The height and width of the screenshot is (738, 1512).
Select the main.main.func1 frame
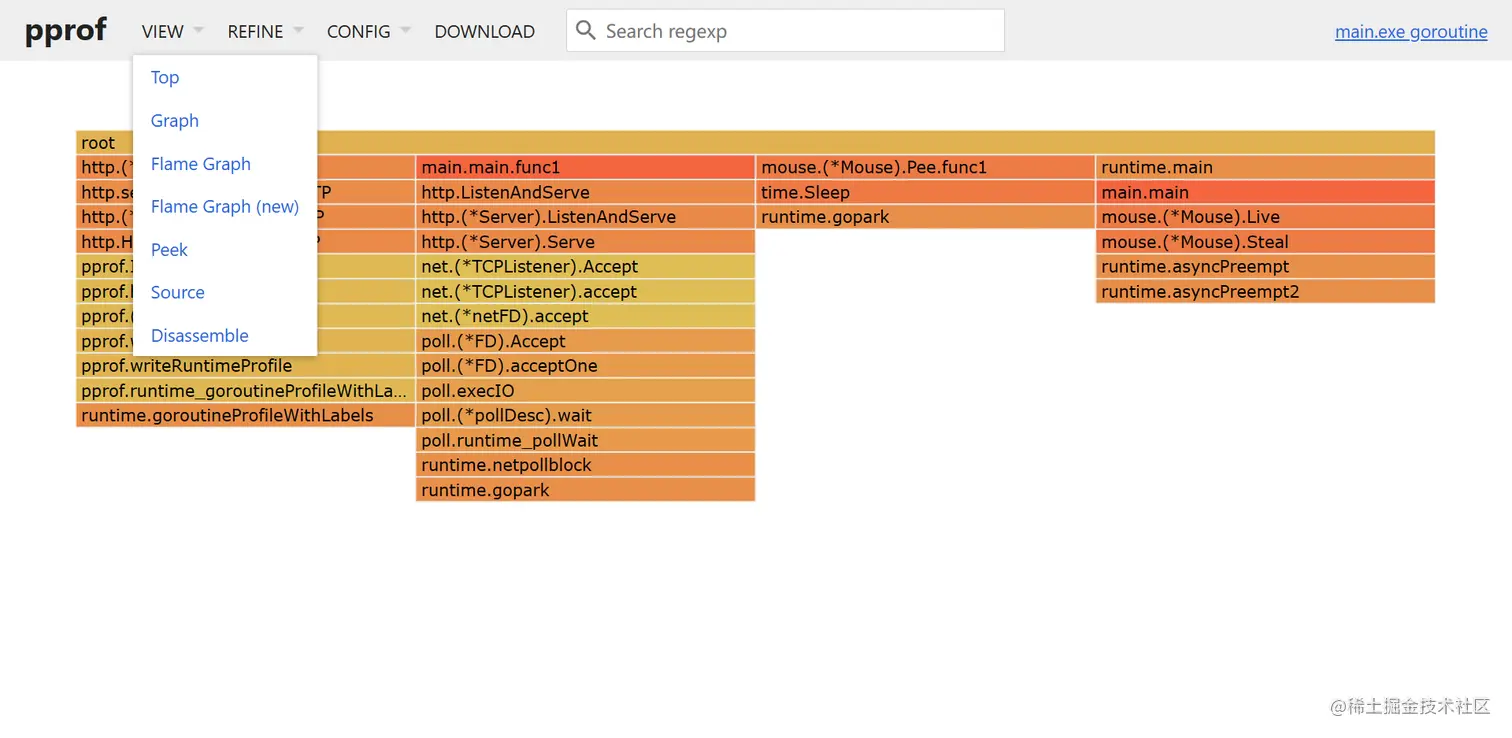(585, 167)
